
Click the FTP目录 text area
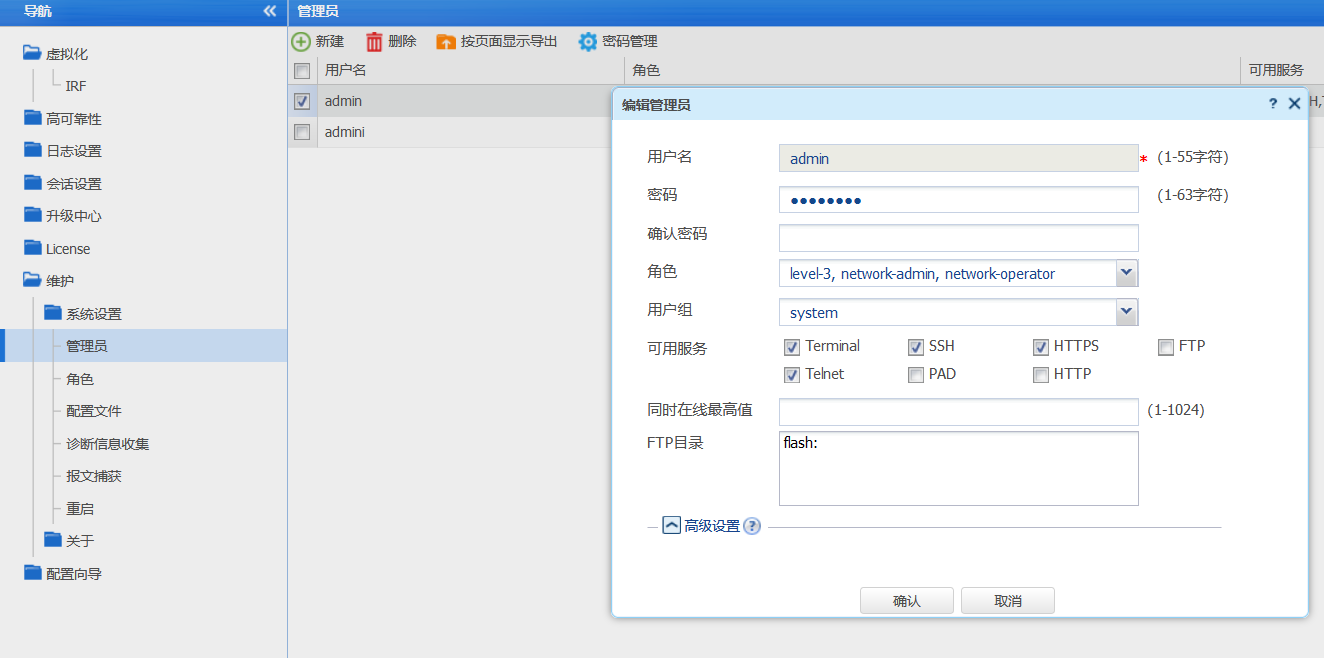point(959,468)
